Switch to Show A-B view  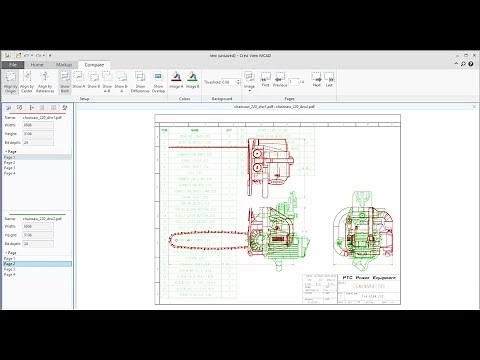coord(107,82)
